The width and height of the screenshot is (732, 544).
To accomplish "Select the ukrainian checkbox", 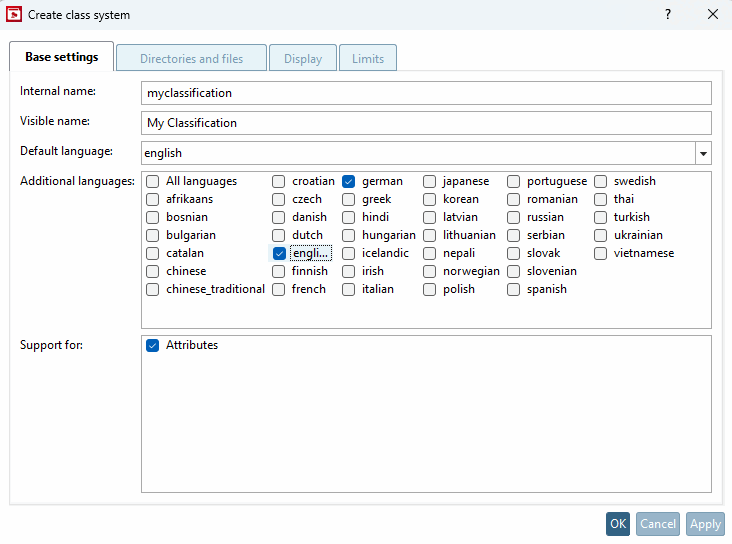I will [x=601, y=235].
